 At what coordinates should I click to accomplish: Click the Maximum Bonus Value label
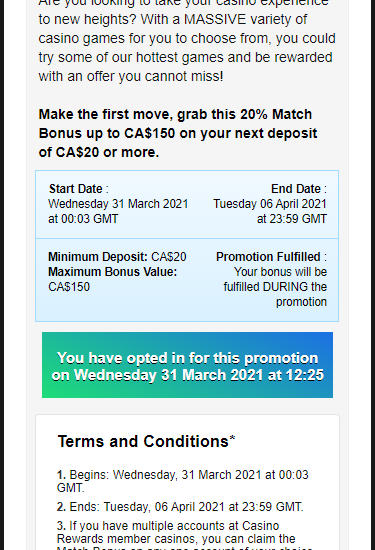[x=113, y=272]
